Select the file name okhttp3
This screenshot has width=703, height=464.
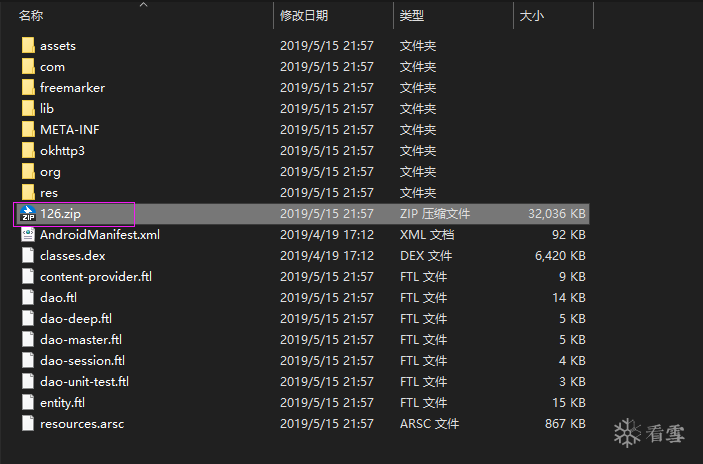pos(62,151)
